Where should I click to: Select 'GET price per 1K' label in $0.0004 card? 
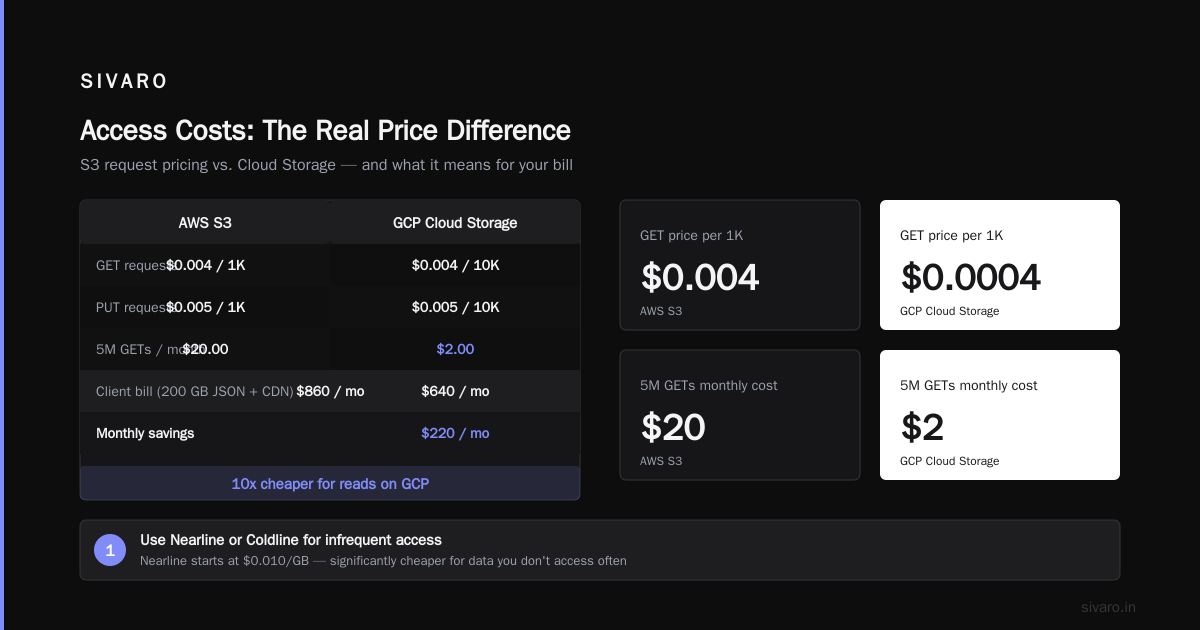(951, 236)
